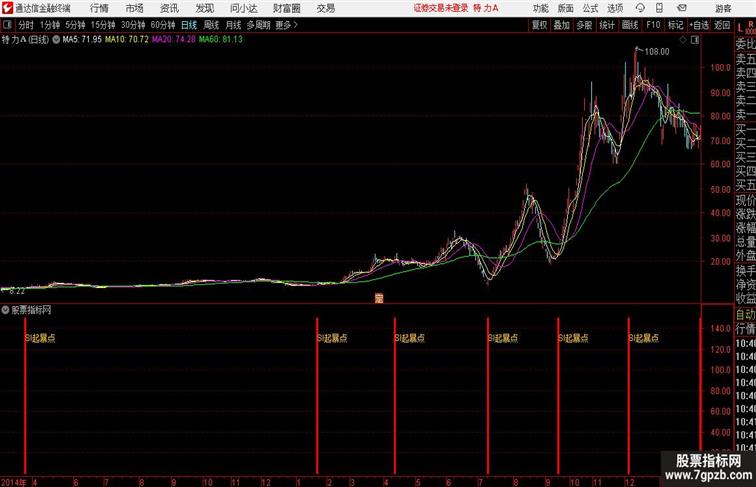Open the F10 company info button
The height and width of the screenshot is (487, 756).
653,25
